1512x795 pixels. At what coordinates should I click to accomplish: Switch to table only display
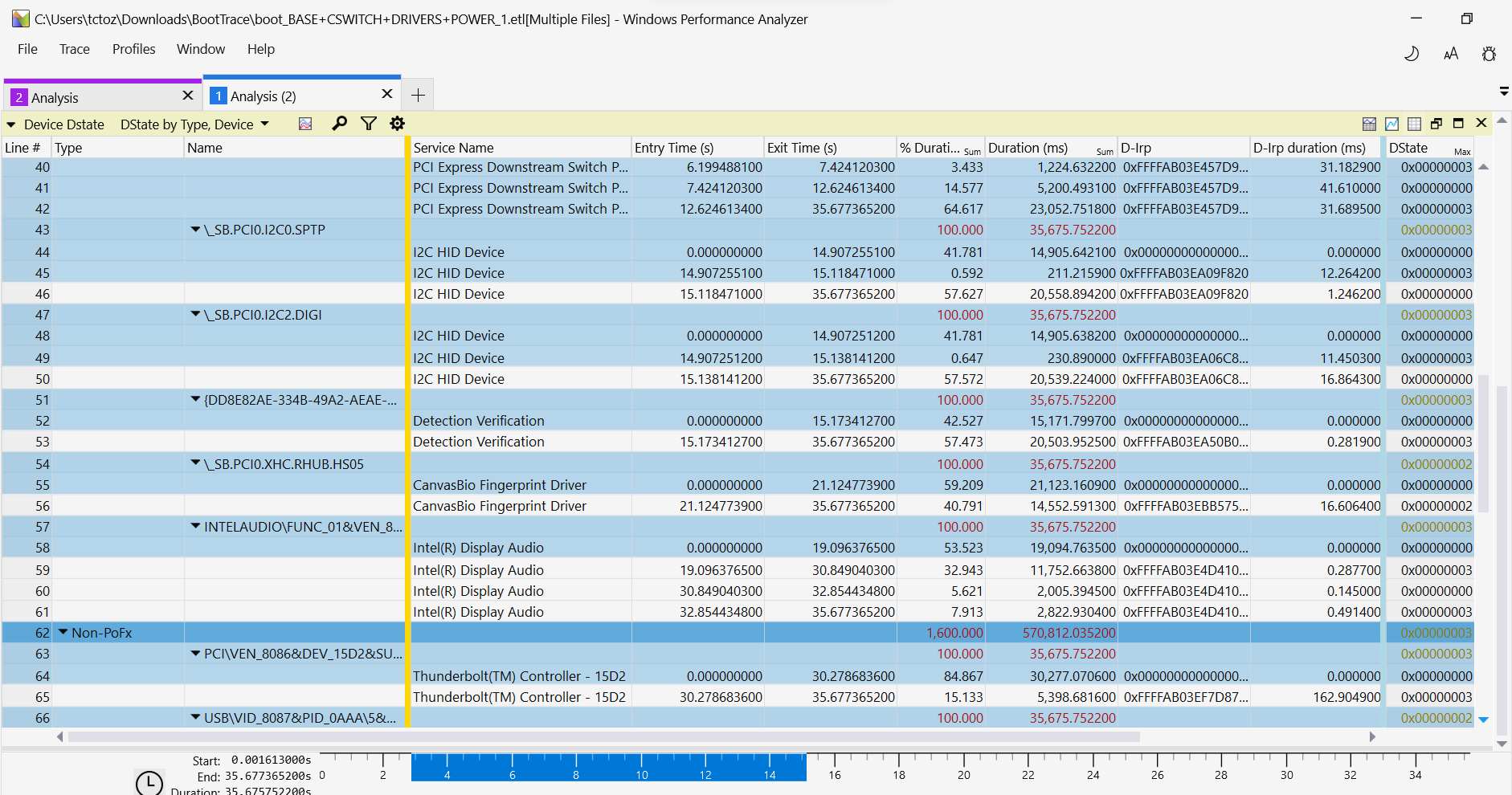pyautogui.click(x=1415, y=124)
